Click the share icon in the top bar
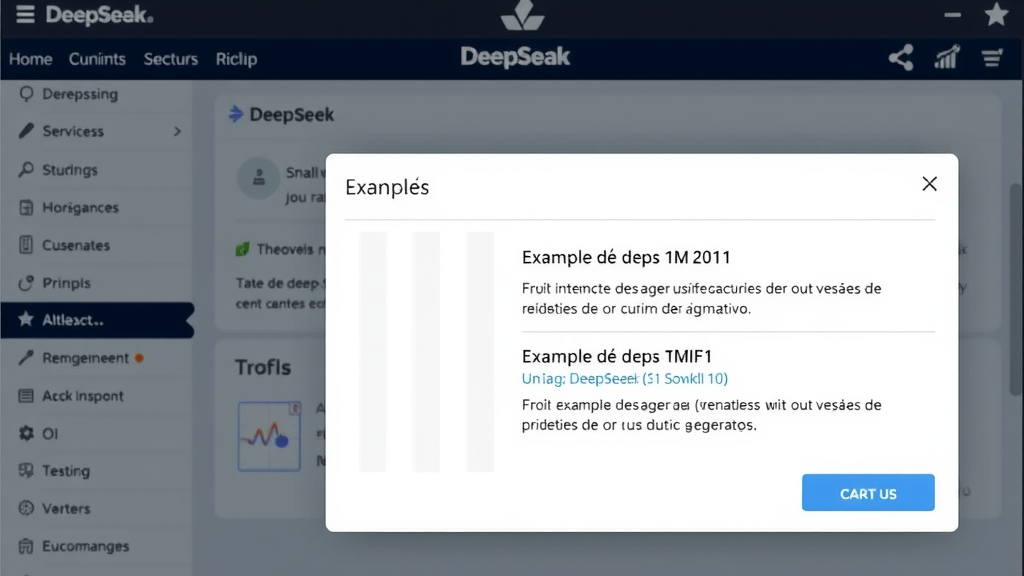Screen dimensions: 1024x576 900,58
